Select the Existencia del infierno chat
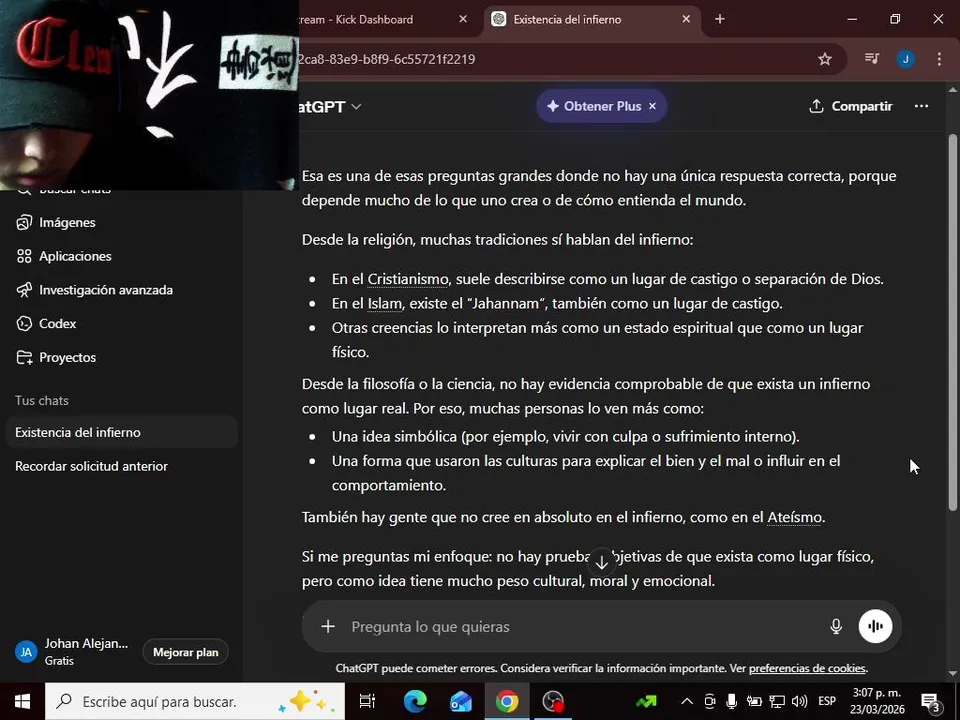The image size is (960, 720). (121, 432)
